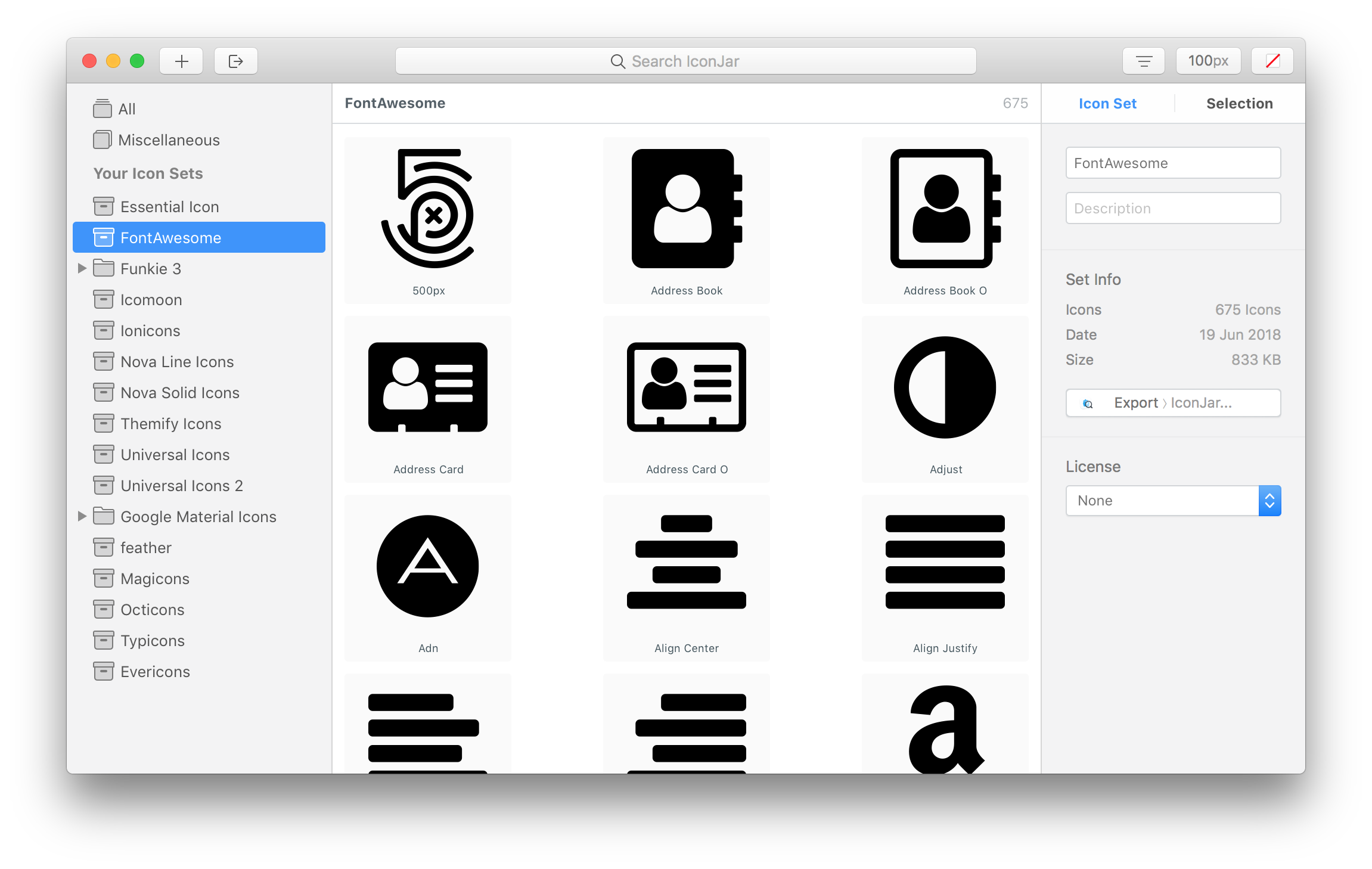Select the Icomoon icon set

(199, 300)
